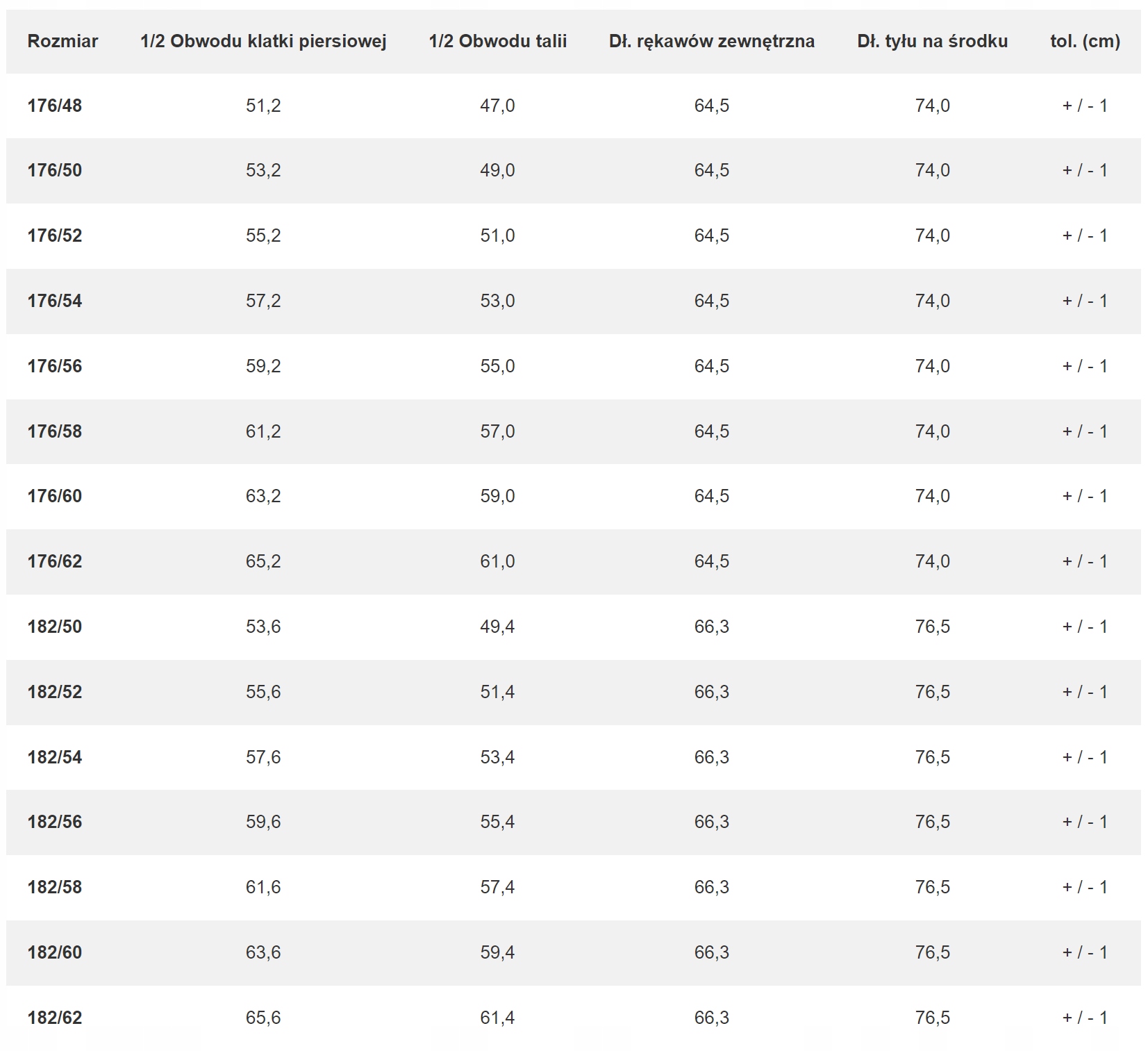Screen dimensions: 1148x1051
Task: Click the 1/2 Obwodu talii header
Action: click(x=498, y=41)
